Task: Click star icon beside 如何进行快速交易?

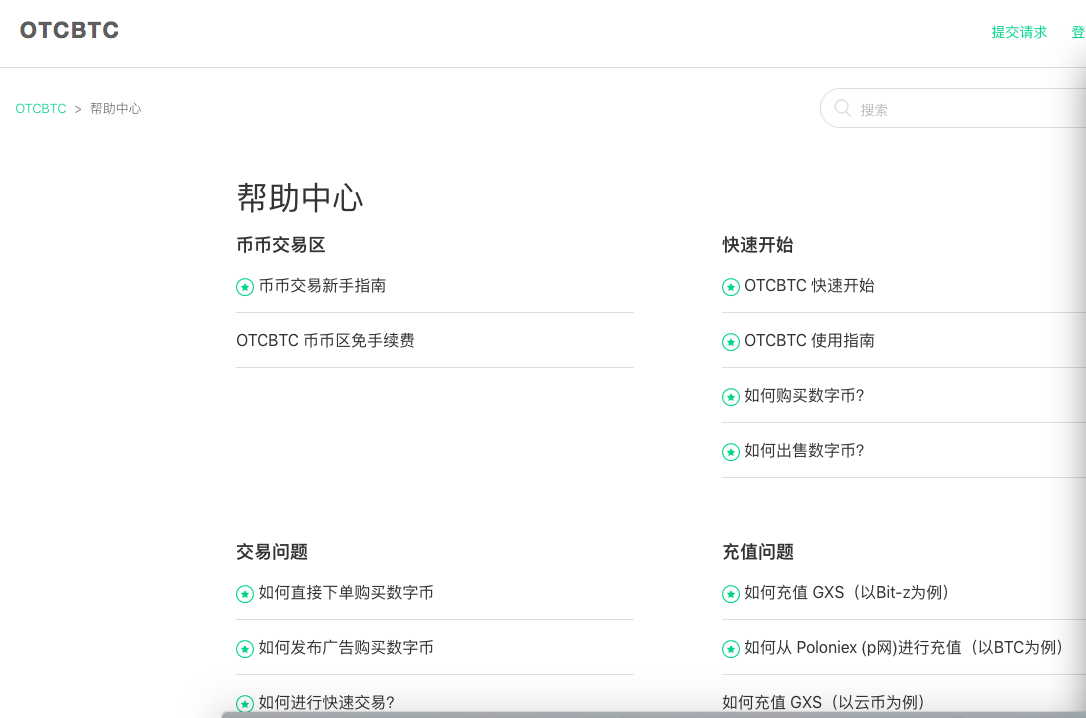Action: pyautogui.click(x=245, y=704)
